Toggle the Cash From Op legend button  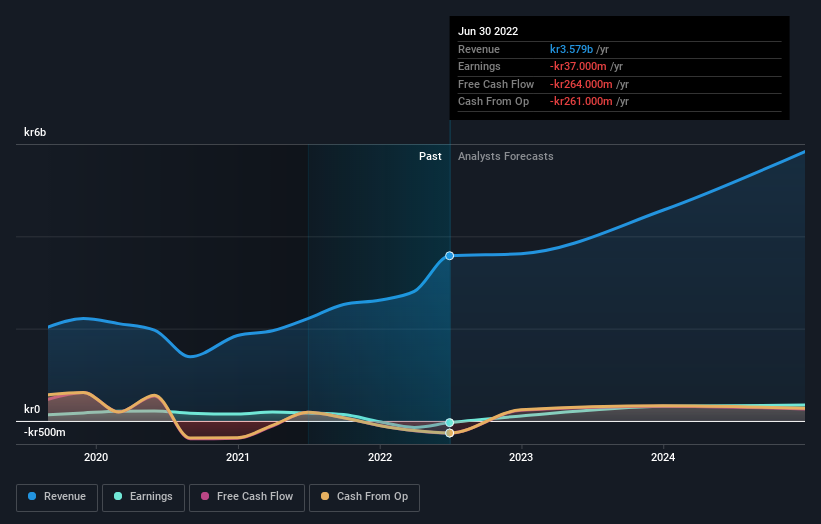pyautogui.click(x=364, y=497)
